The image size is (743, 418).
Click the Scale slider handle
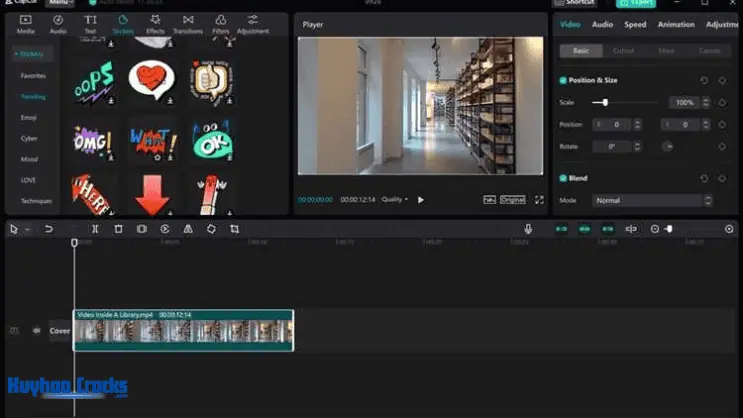click(x=605, y=102)
